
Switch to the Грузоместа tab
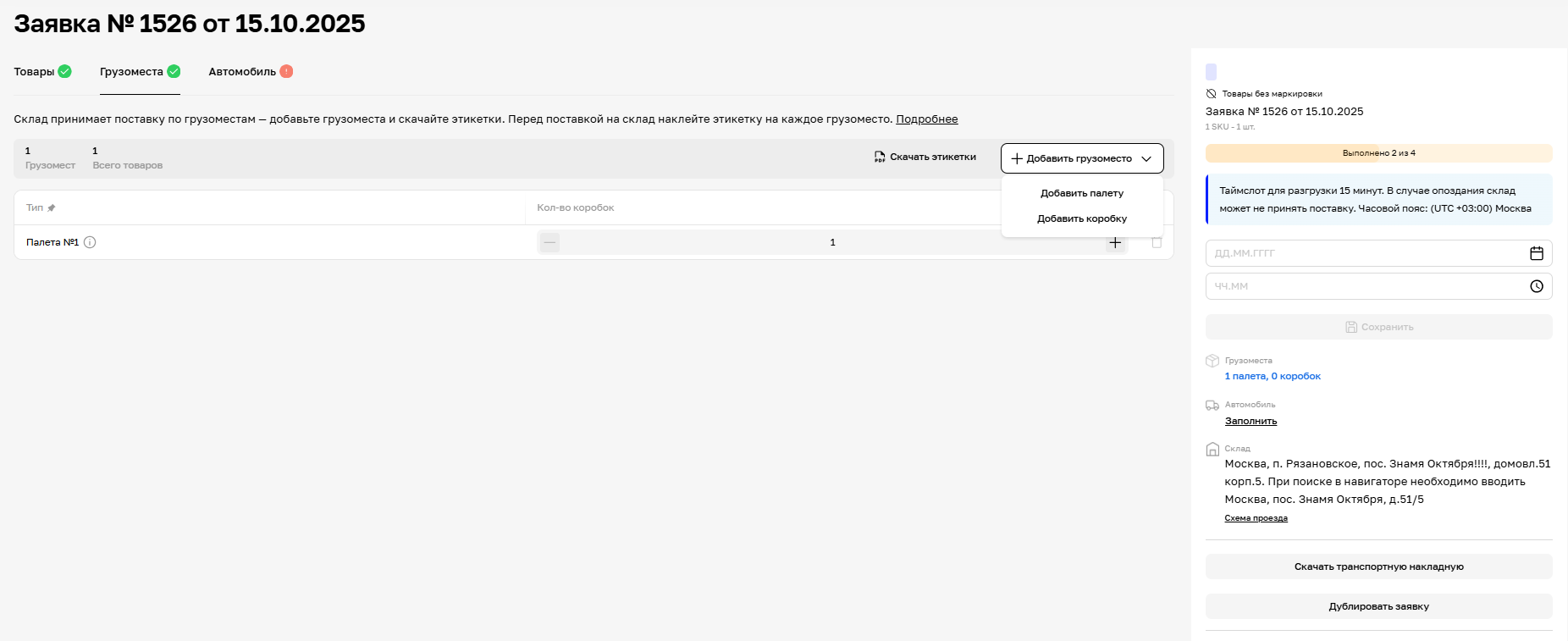(140, 72)
